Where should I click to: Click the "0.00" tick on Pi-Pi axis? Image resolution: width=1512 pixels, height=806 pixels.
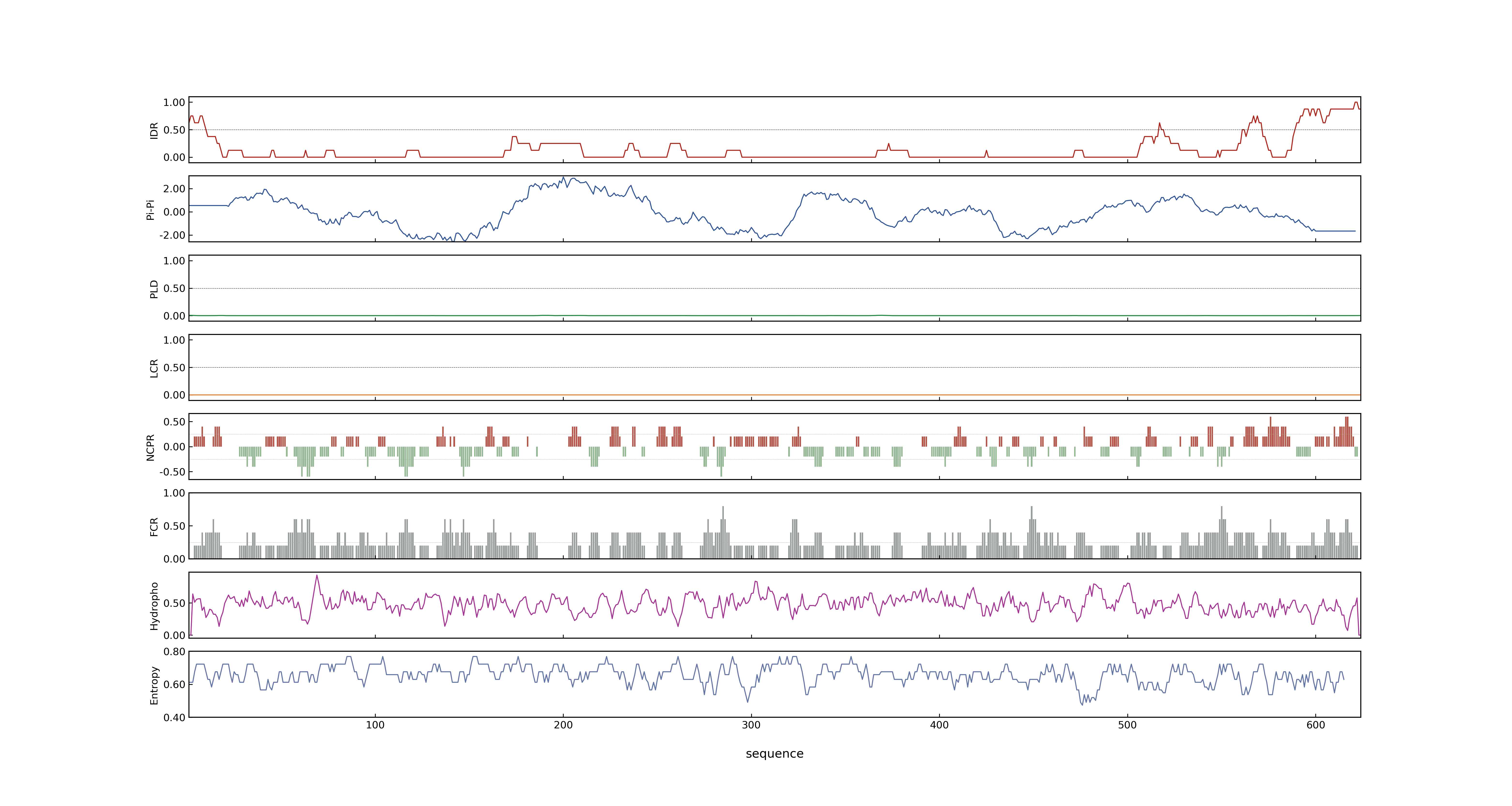point(174,212)
